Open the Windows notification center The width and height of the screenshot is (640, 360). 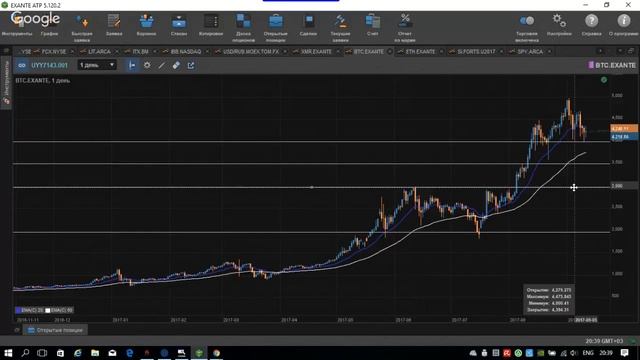624,353
